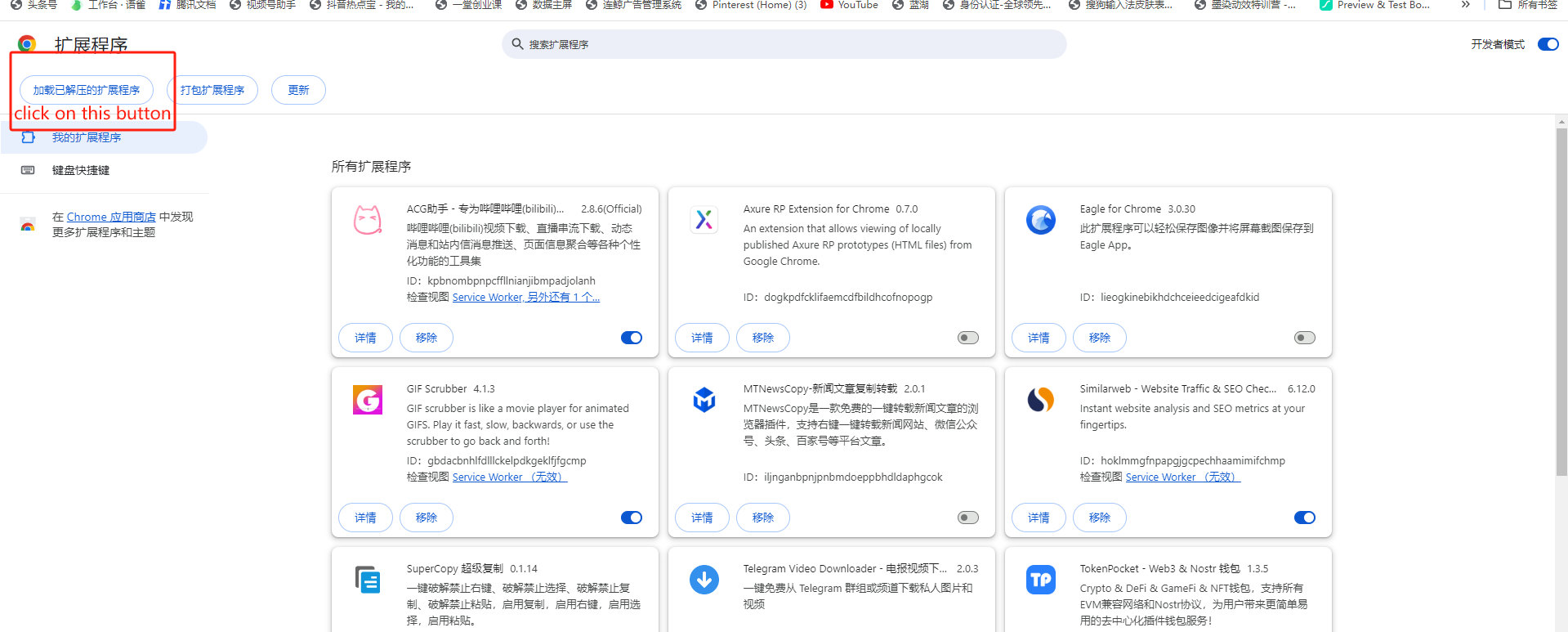1568x632 pixels.
Task: Click the keyboard icon beside 键盘快捷键
Action: point(28,170)
